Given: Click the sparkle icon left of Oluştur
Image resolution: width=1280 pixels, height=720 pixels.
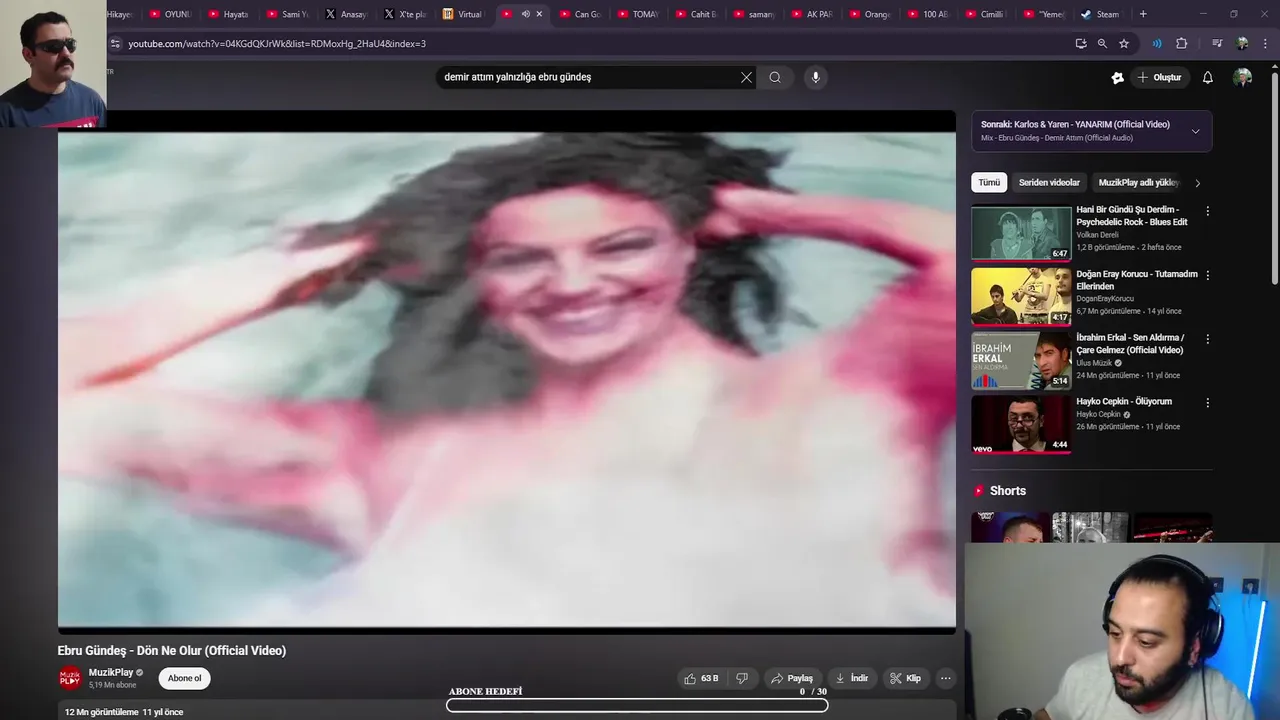Looking at the screenshot, I should point(1117,77).
